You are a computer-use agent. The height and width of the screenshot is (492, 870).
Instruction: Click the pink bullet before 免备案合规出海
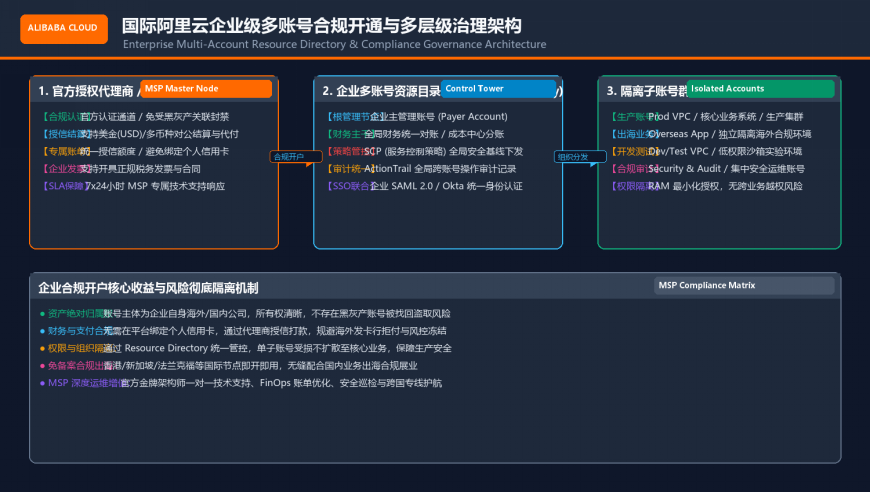click(42, 366)
